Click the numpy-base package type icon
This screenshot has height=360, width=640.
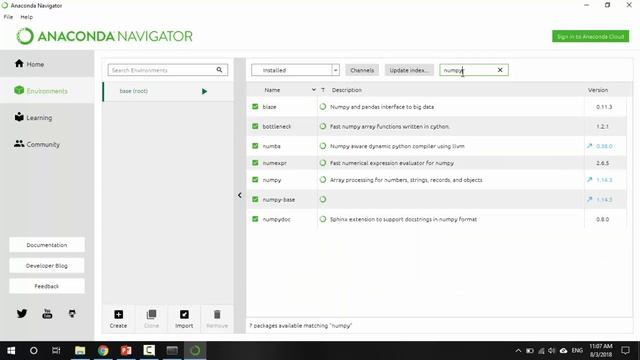[x=323, y=199]
